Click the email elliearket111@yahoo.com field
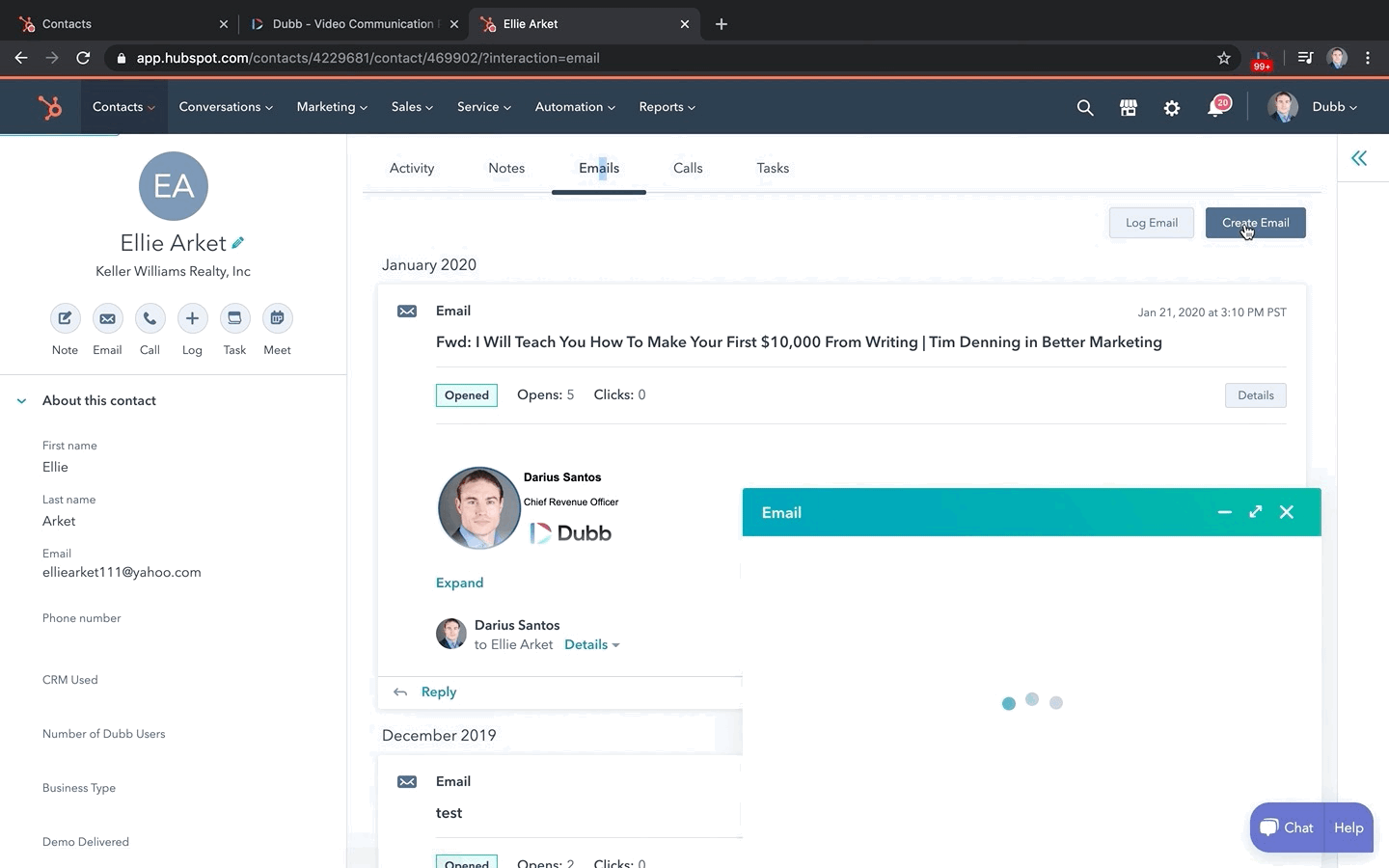Screen dimensions: 1389x868 pyautogui.click(x=122, y=573)
